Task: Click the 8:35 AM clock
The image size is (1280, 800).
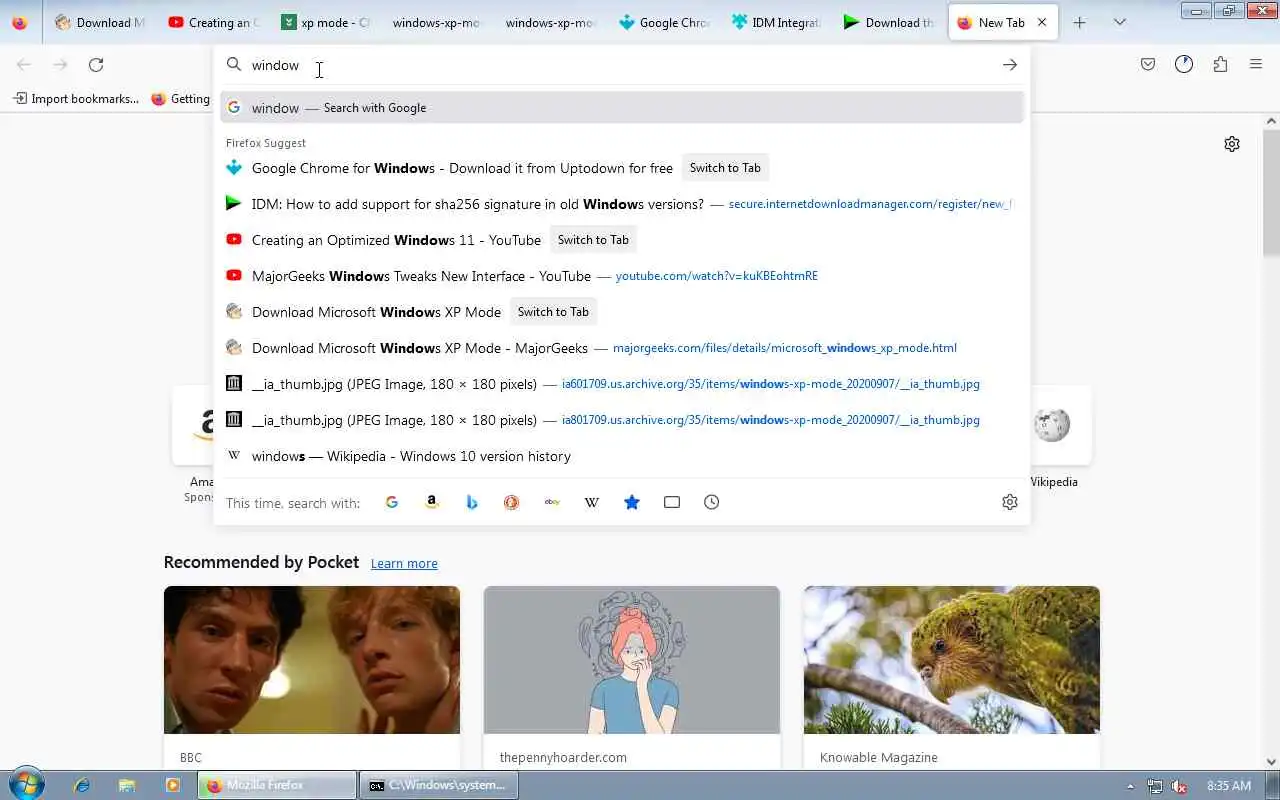Action: [x=1229, y=786]
